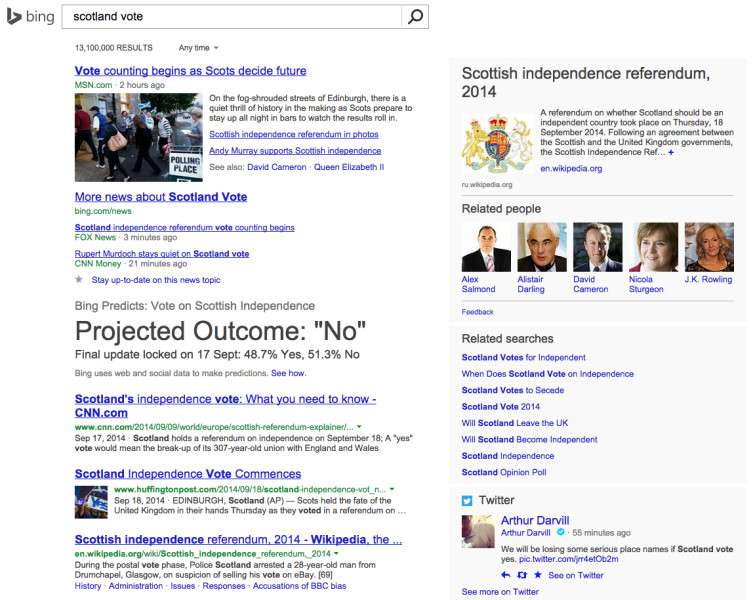Click David Cameron's photo in Related people
The image size is (755, 600).
598,247
